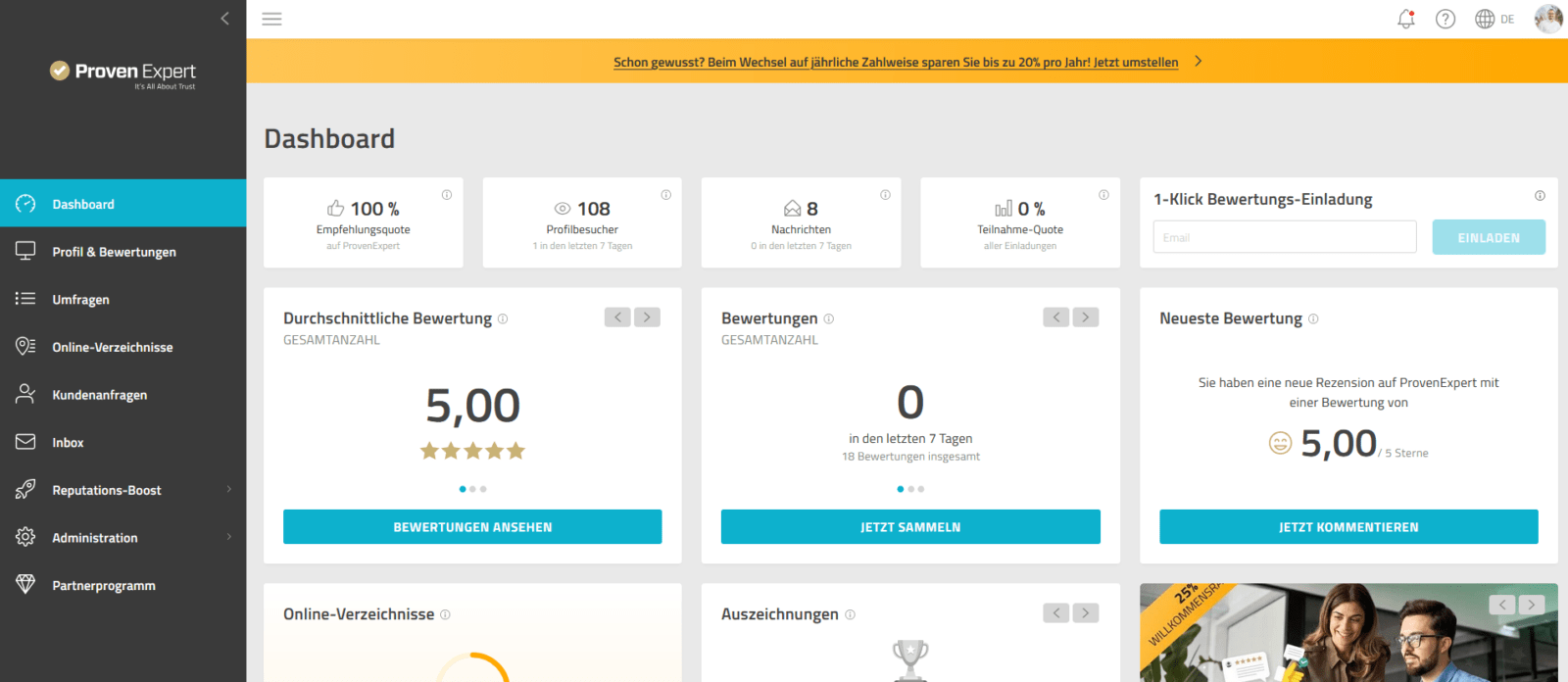Go to previous slide in Auszeichnungen card
This screenshot has width=1568, height=682.
coord(1055,612)
